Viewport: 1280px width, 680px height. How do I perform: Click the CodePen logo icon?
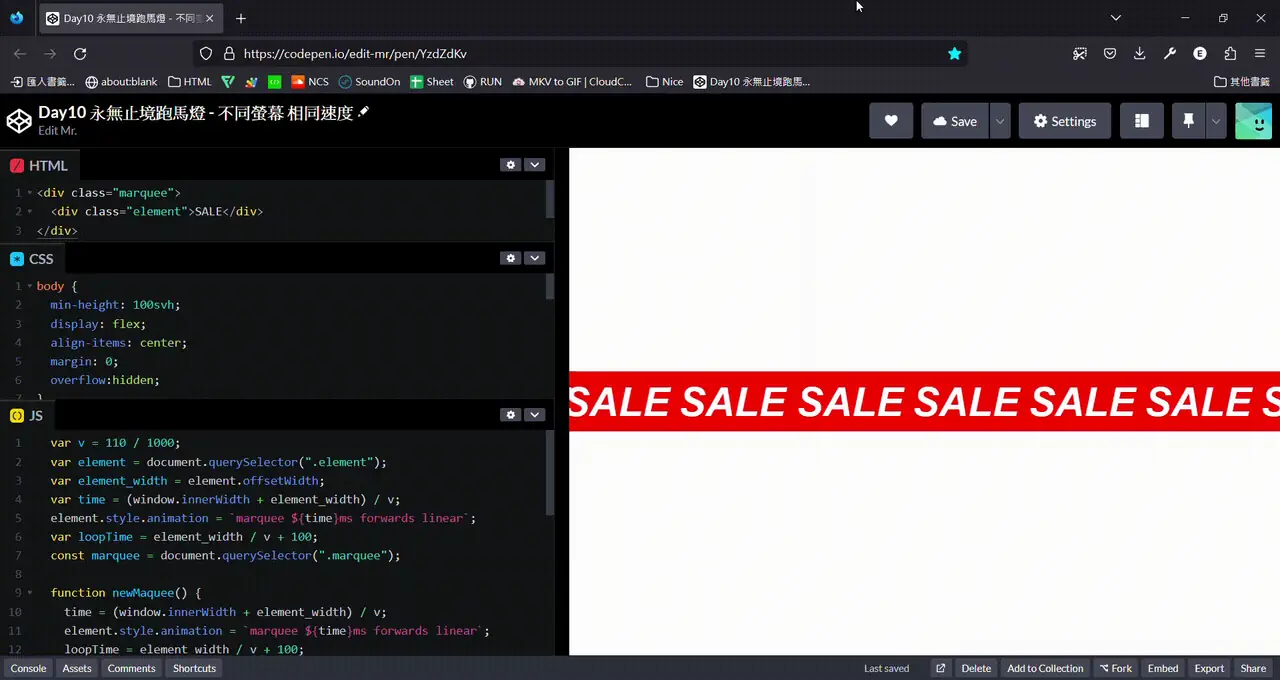tap(19, 121)
